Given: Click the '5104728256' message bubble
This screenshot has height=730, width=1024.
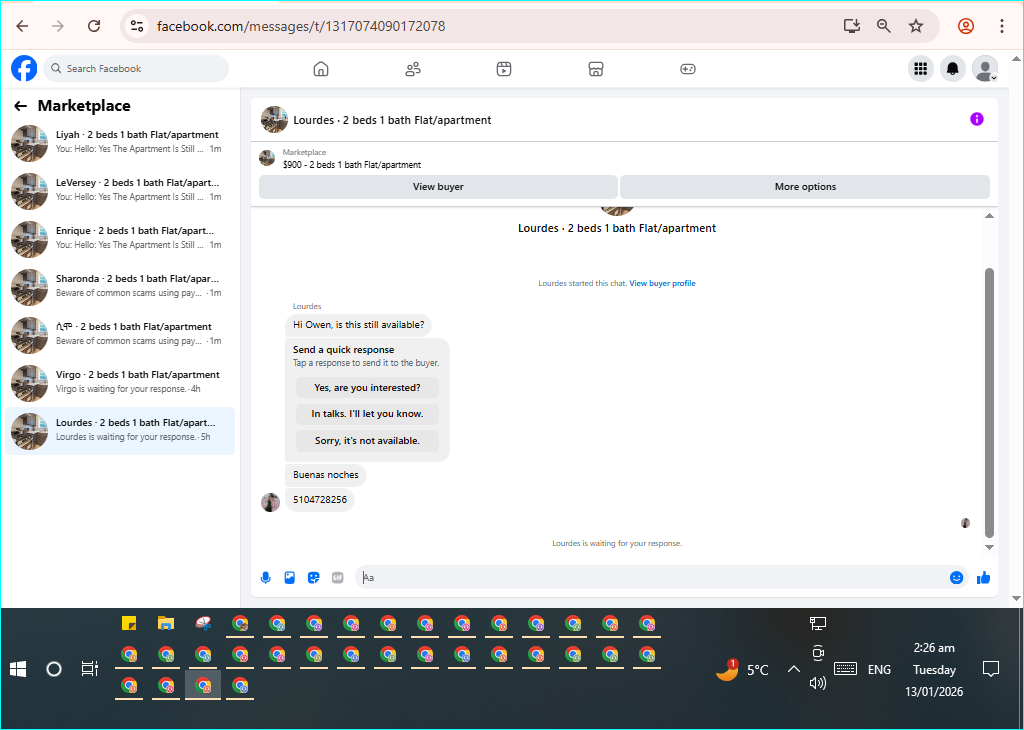Looking at the screenshot, I should (320, 500).
